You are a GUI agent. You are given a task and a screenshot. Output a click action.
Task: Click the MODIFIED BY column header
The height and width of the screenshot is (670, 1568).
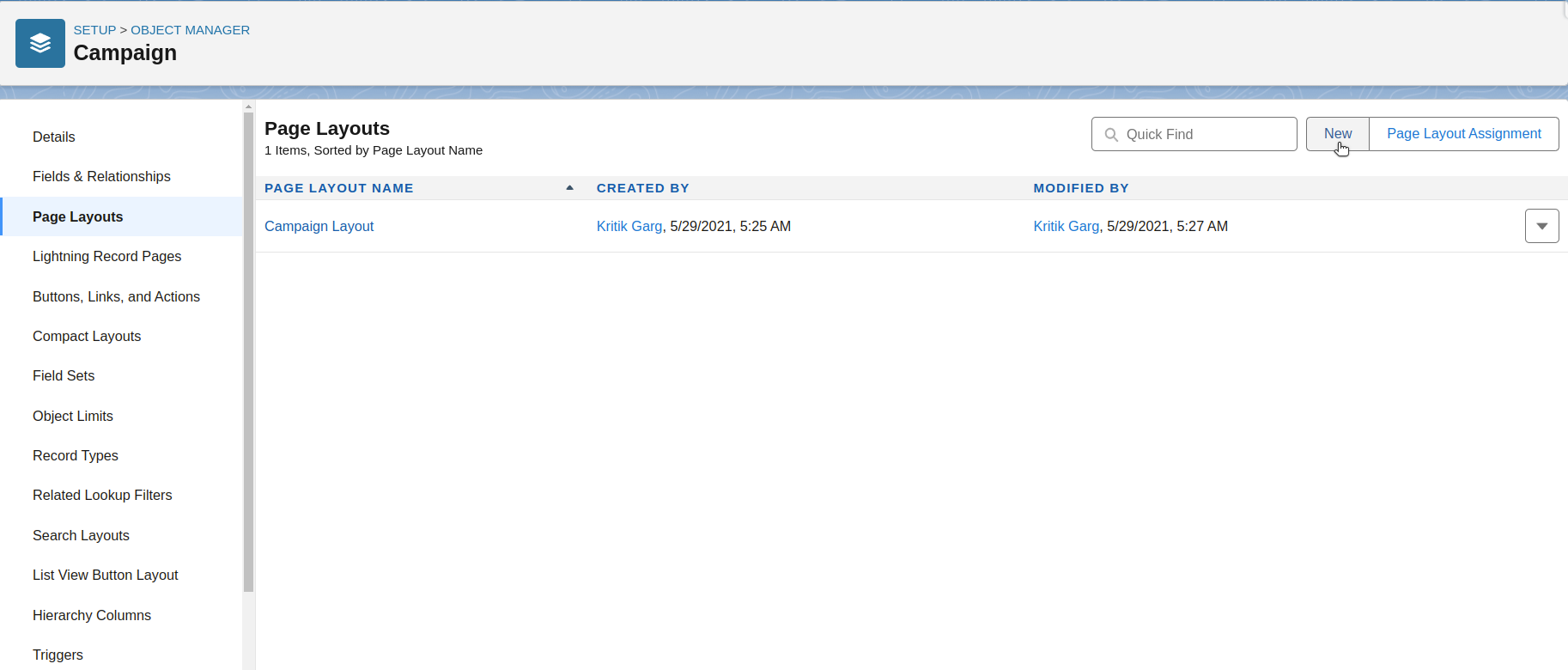(x=1080, y=188)
